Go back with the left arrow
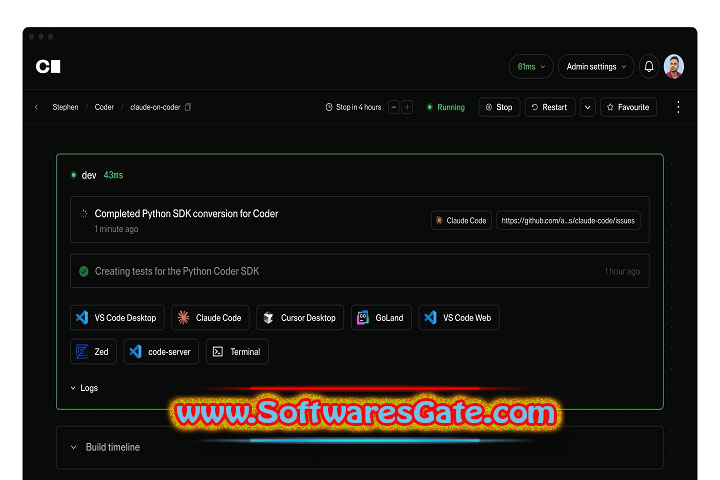Screen dimensions: 720x480 [x=36, y=107]
